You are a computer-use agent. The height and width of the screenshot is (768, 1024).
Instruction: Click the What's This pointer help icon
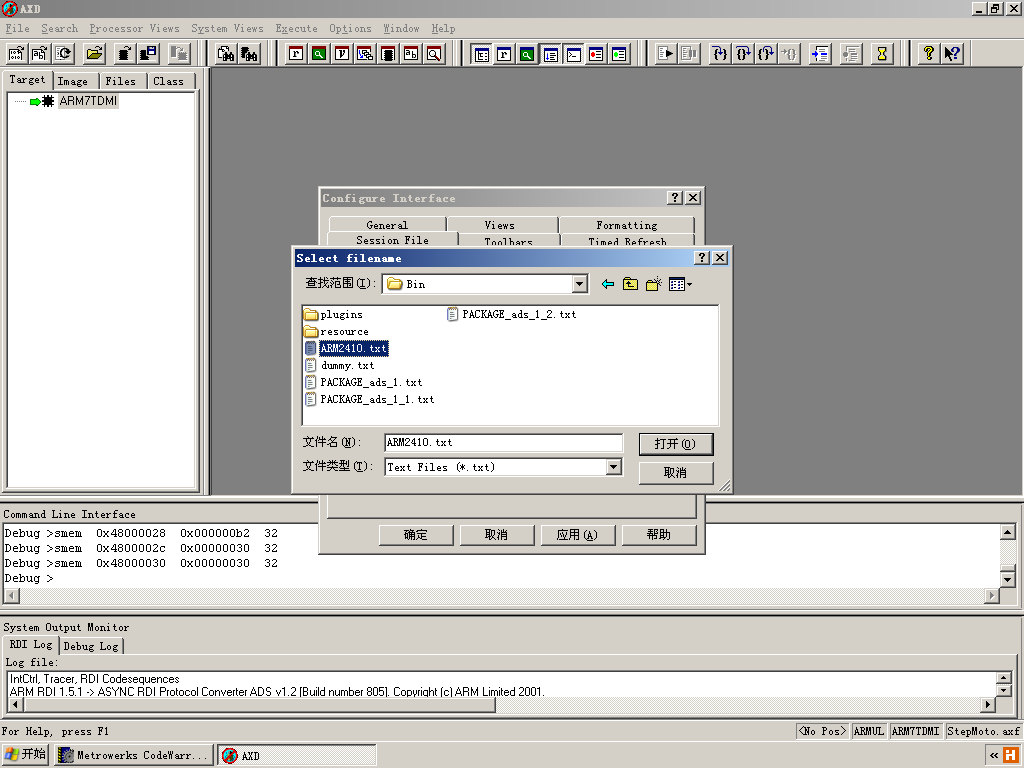tap(952, 54)
